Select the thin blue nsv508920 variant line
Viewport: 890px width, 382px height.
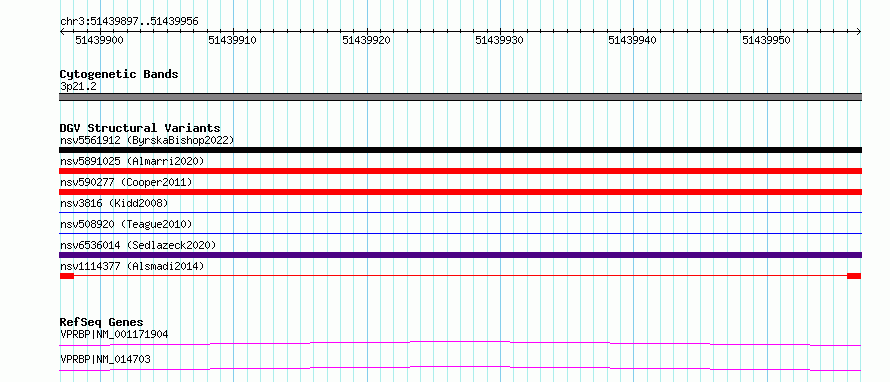[x=460, y=233]
